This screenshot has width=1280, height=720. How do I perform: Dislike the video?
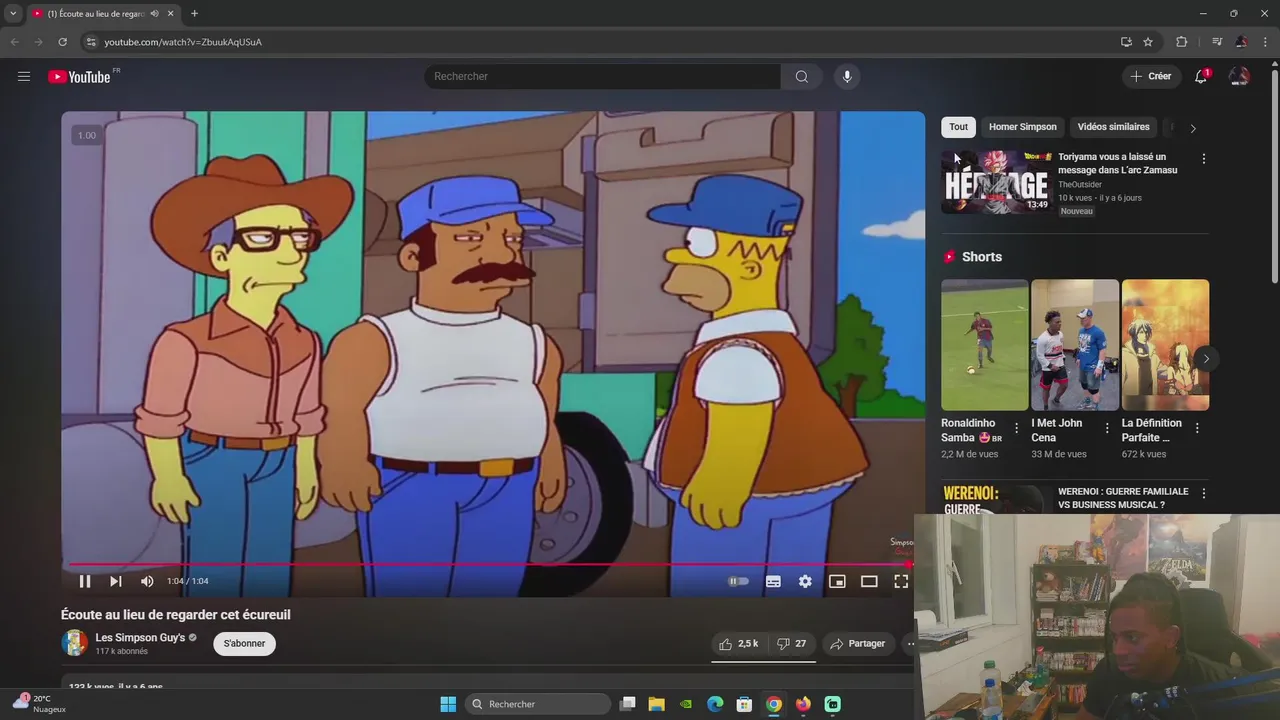(792, 643)
